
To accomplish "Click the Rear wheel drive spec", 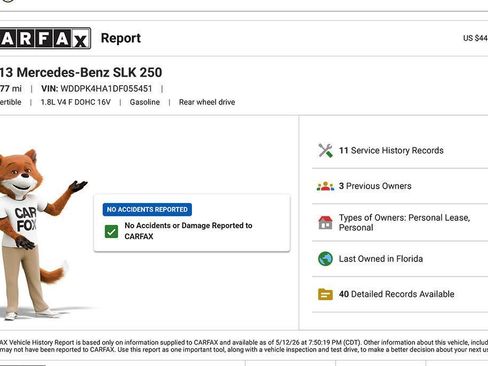I will pos(207,102).
